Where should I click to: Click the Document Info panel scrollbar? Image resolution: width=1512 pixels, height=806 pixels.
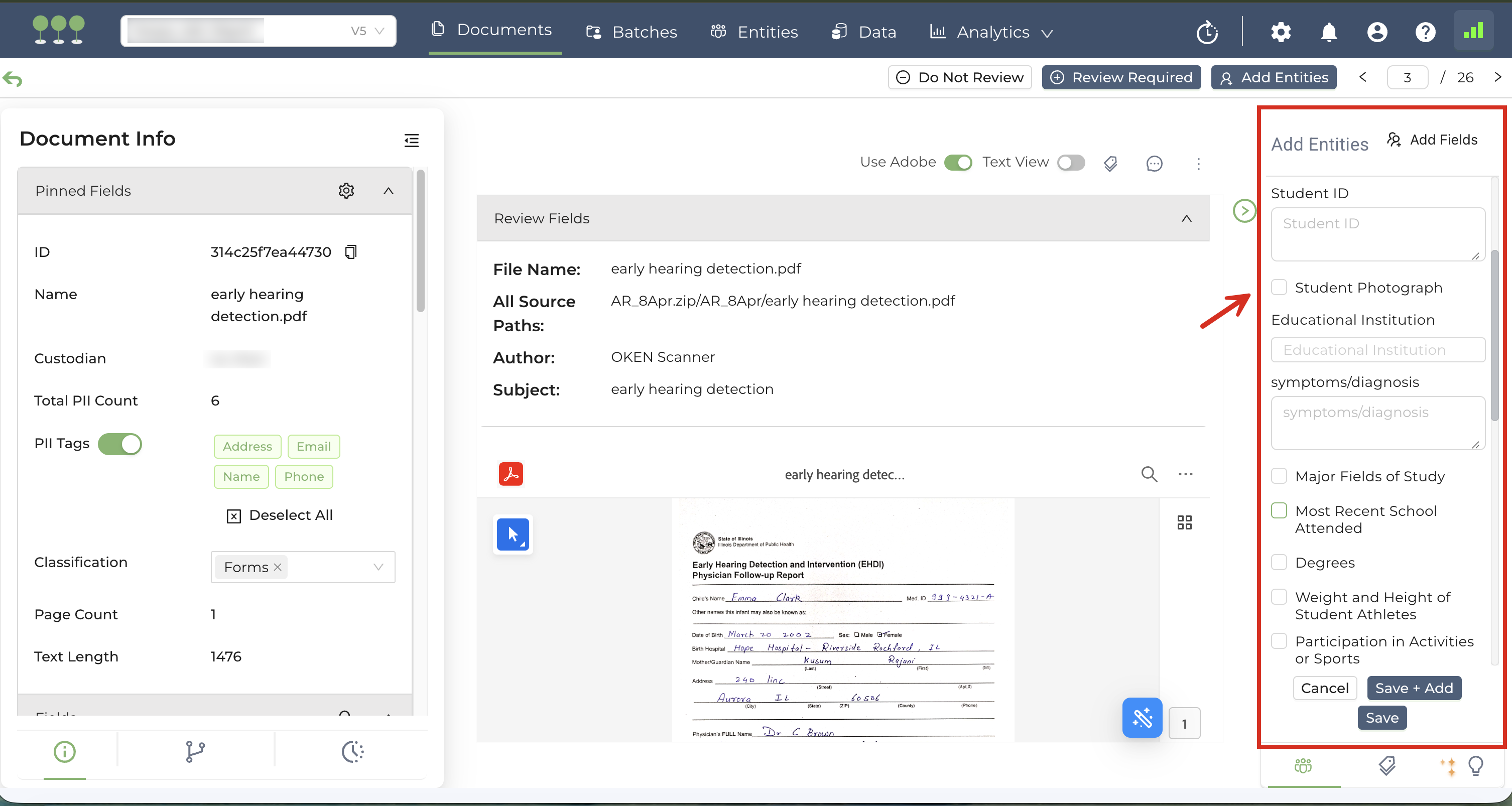pos(420,240)
